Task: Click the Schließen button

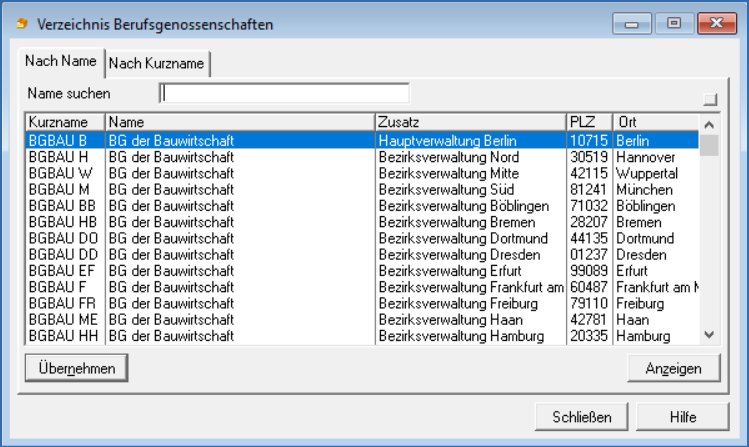Action: tap(582, 417)
